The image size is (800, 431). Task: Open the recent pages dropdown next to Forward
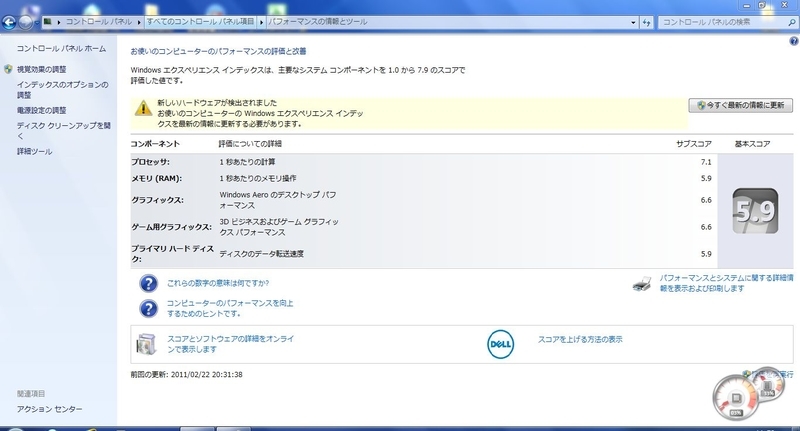point(36,22)
